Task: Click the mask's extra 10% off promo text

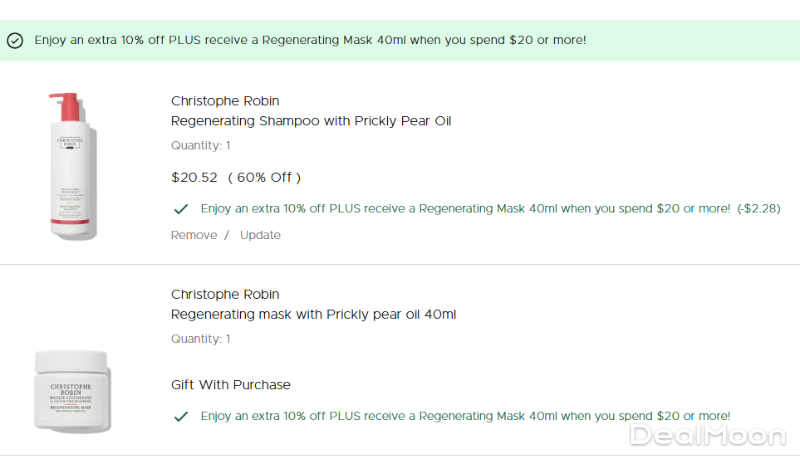Action: pyautogui.click(x=465, y=416)
